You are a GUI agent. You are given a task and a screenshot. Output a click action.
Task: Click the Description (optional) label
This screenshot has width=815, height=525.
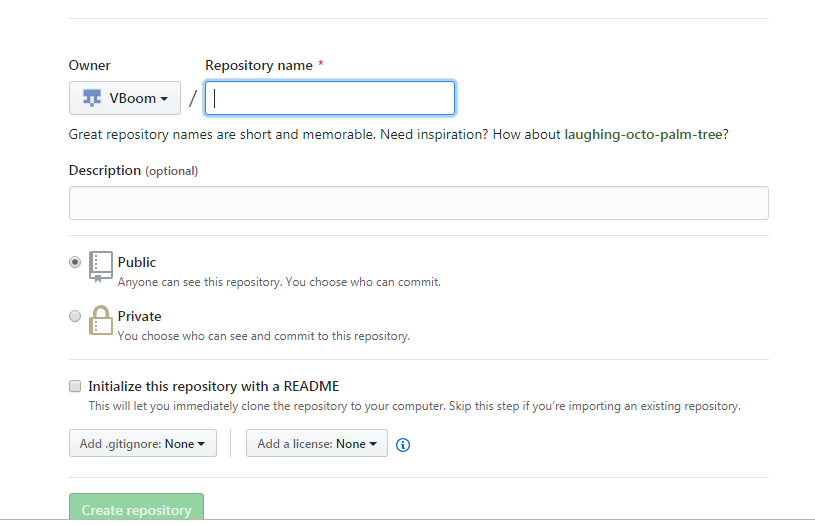coord(133,170)
